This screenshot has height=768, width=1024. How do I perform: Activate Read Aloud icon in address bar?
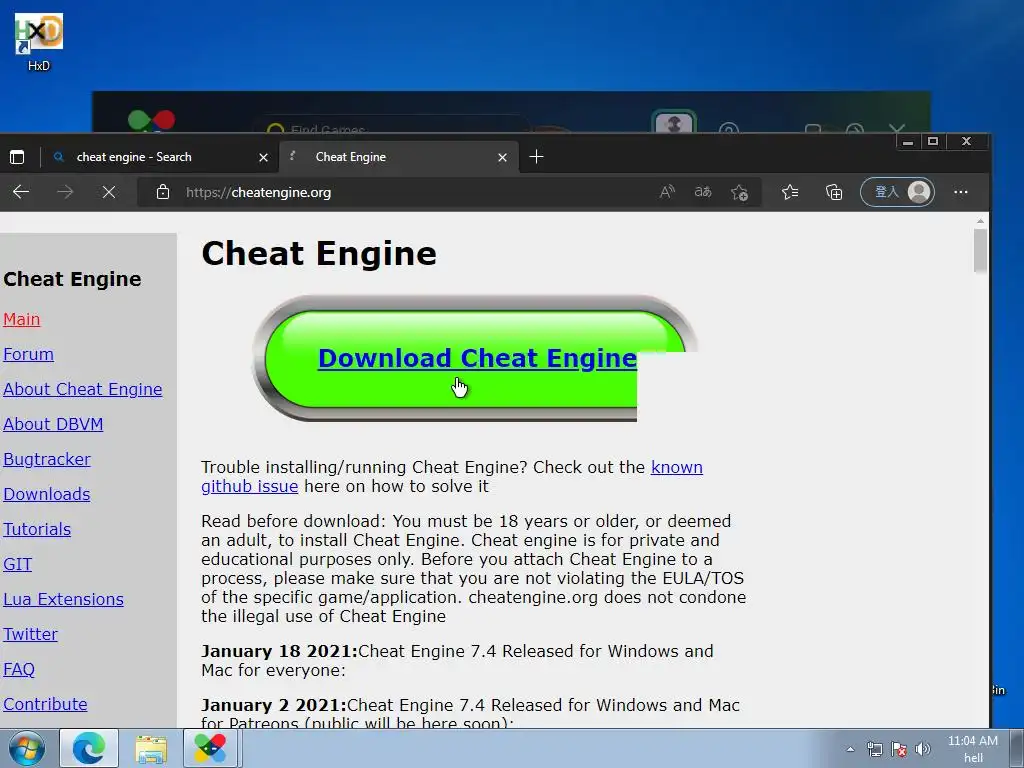tap(667, 192)
